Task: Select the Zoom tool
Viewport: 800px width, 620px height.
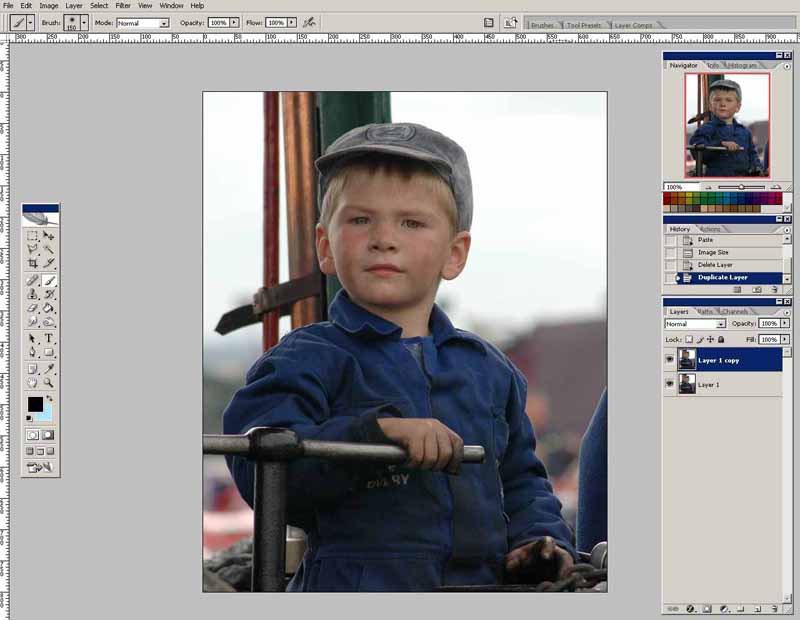Action: [48, 382]
